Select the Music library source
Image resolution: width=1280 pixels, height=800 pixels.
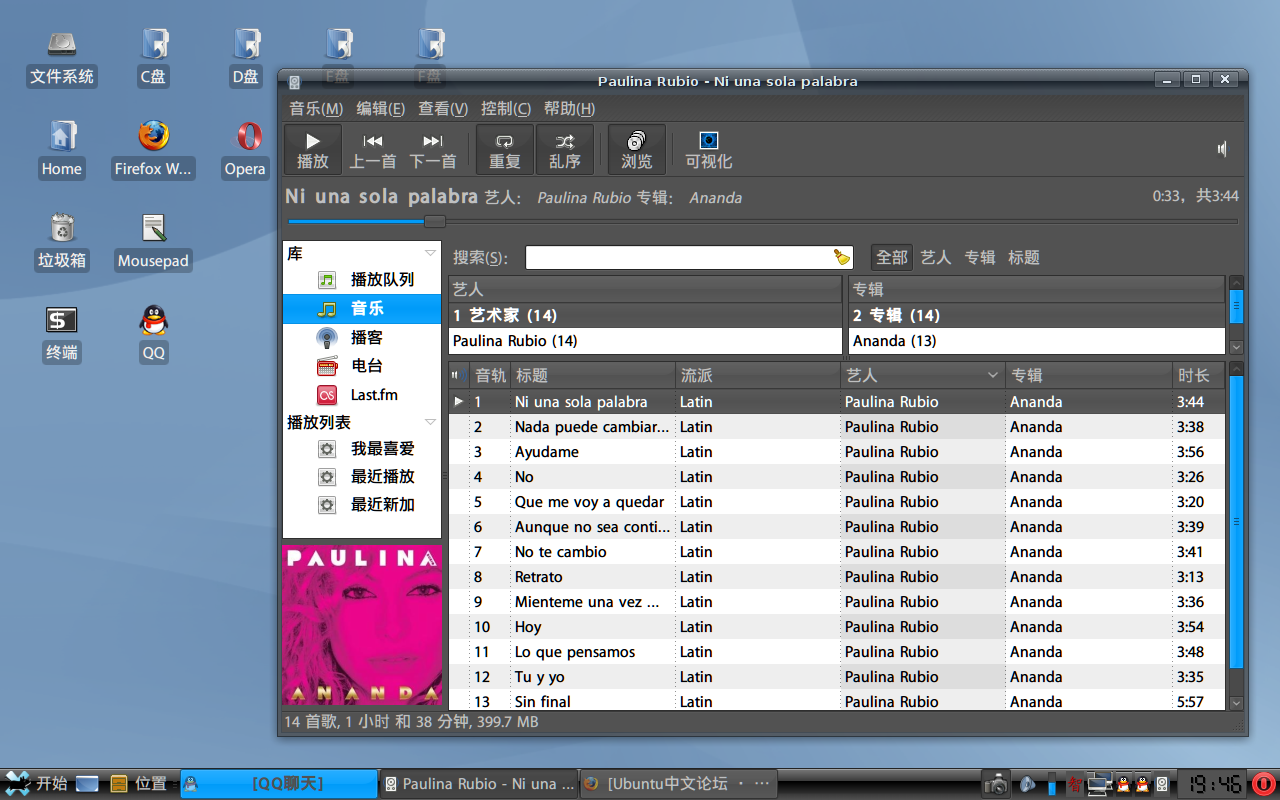tap(362, 309)
